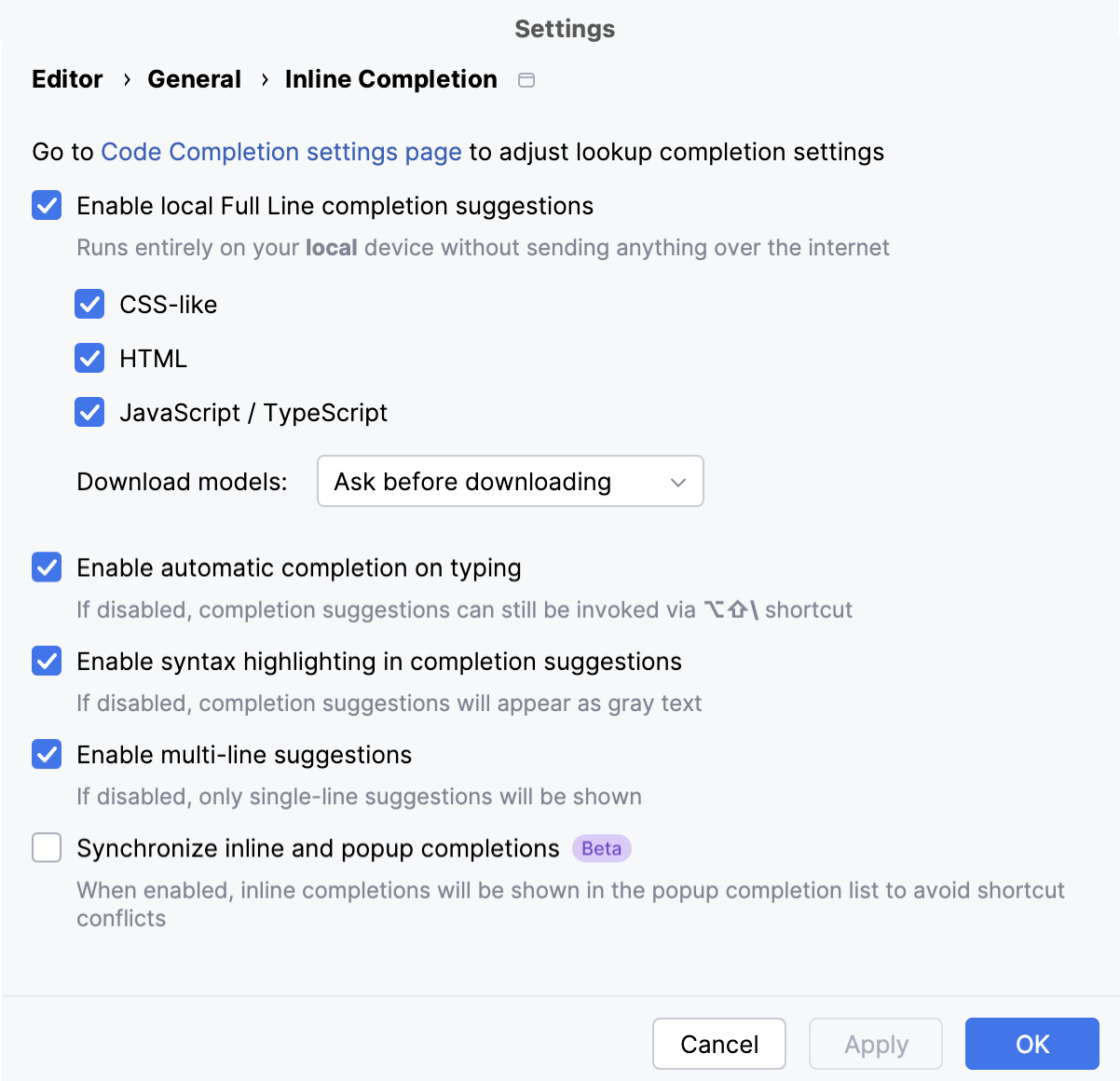The width and height of the screenshot is (1120, 1081).
Task: Open the Download models dropdown
Action: pos(510,481)
